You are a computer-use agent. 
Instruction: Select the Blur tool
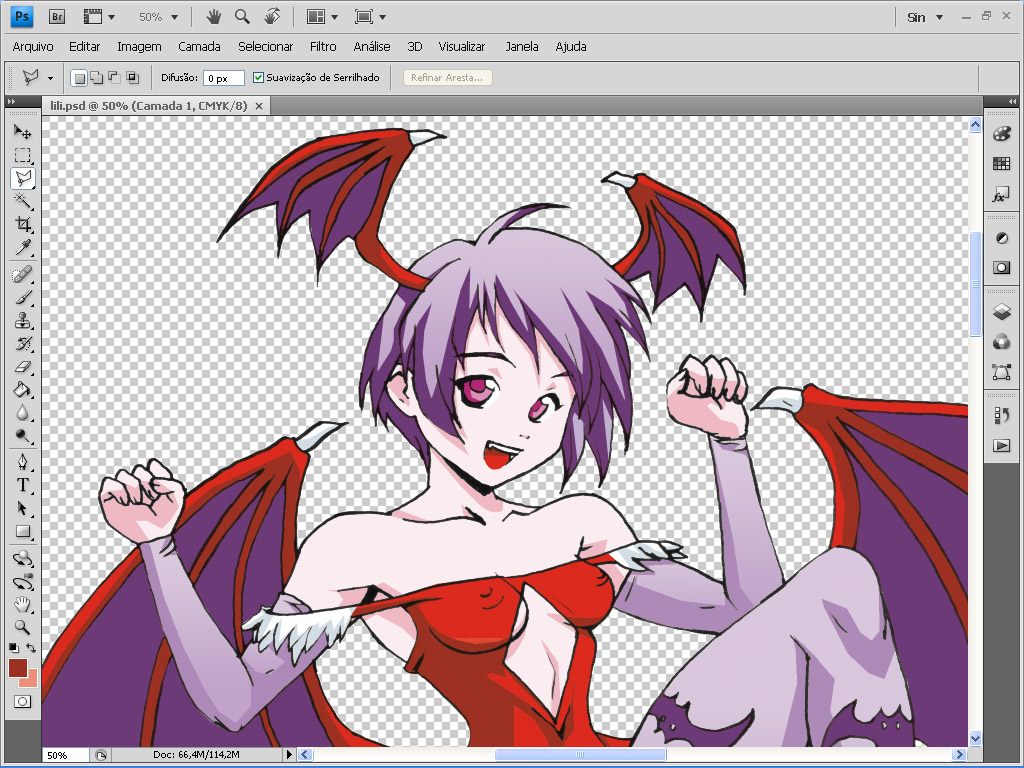[x=23, y=413]
